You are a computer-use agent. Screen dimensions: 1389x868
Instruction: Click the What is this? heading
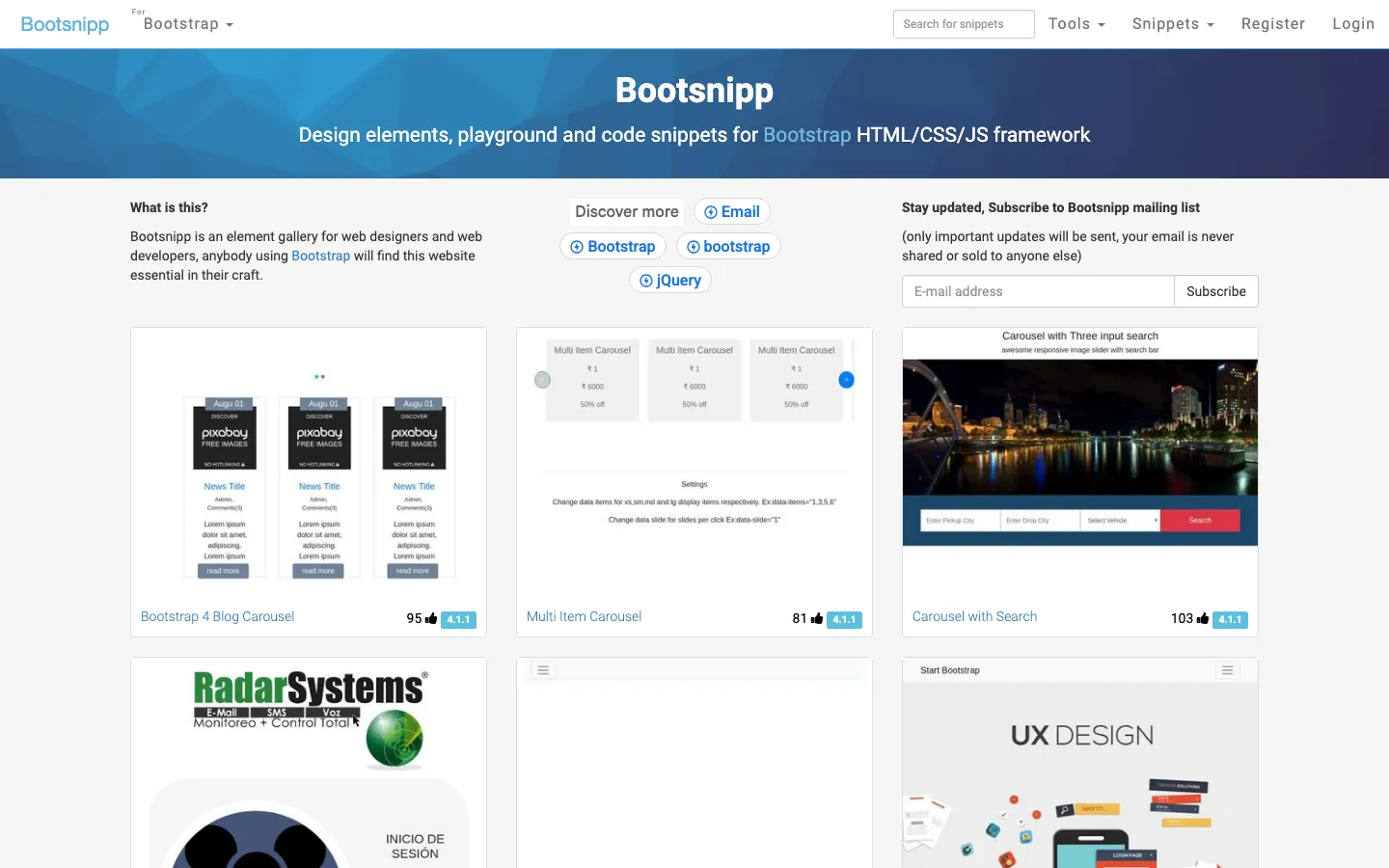coord(169,207)
